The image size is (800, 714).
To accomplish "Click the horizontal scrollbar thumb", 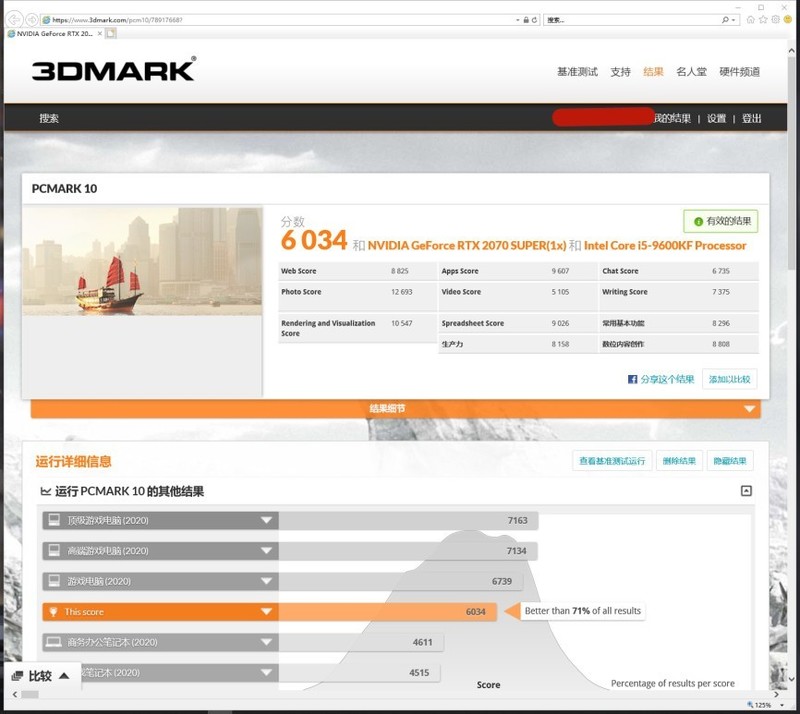I will tap(30, 695).
